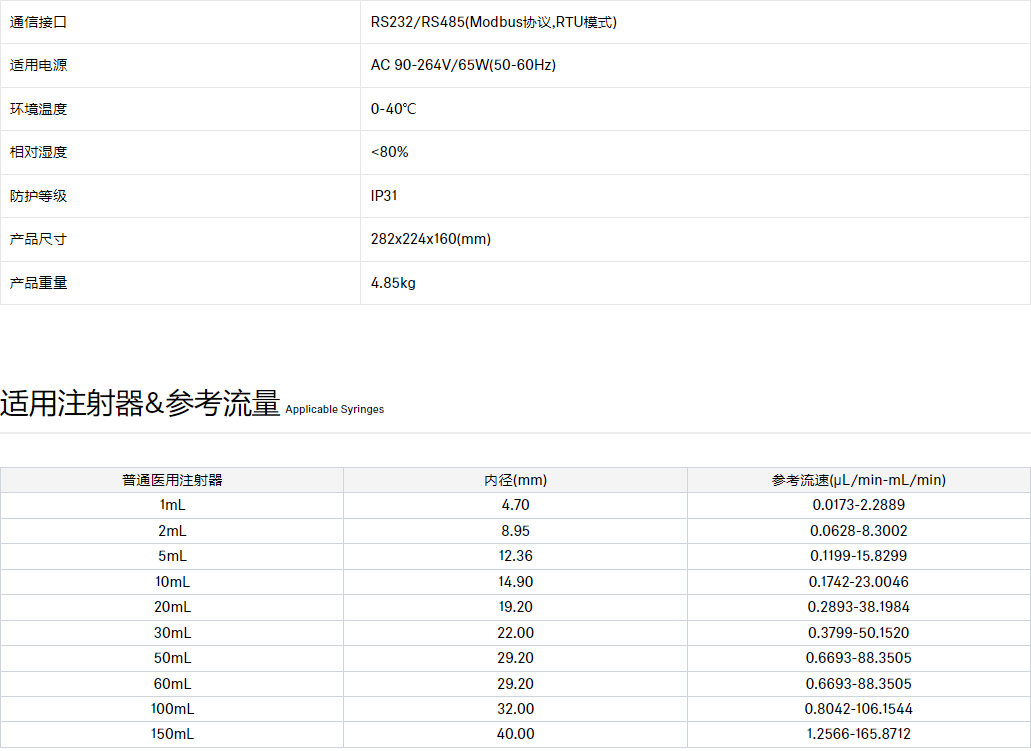The height and width of the screenshot is (751, 1031).
Task: Click the 40.00 inner diameter cell
Action: pos(516,734)
